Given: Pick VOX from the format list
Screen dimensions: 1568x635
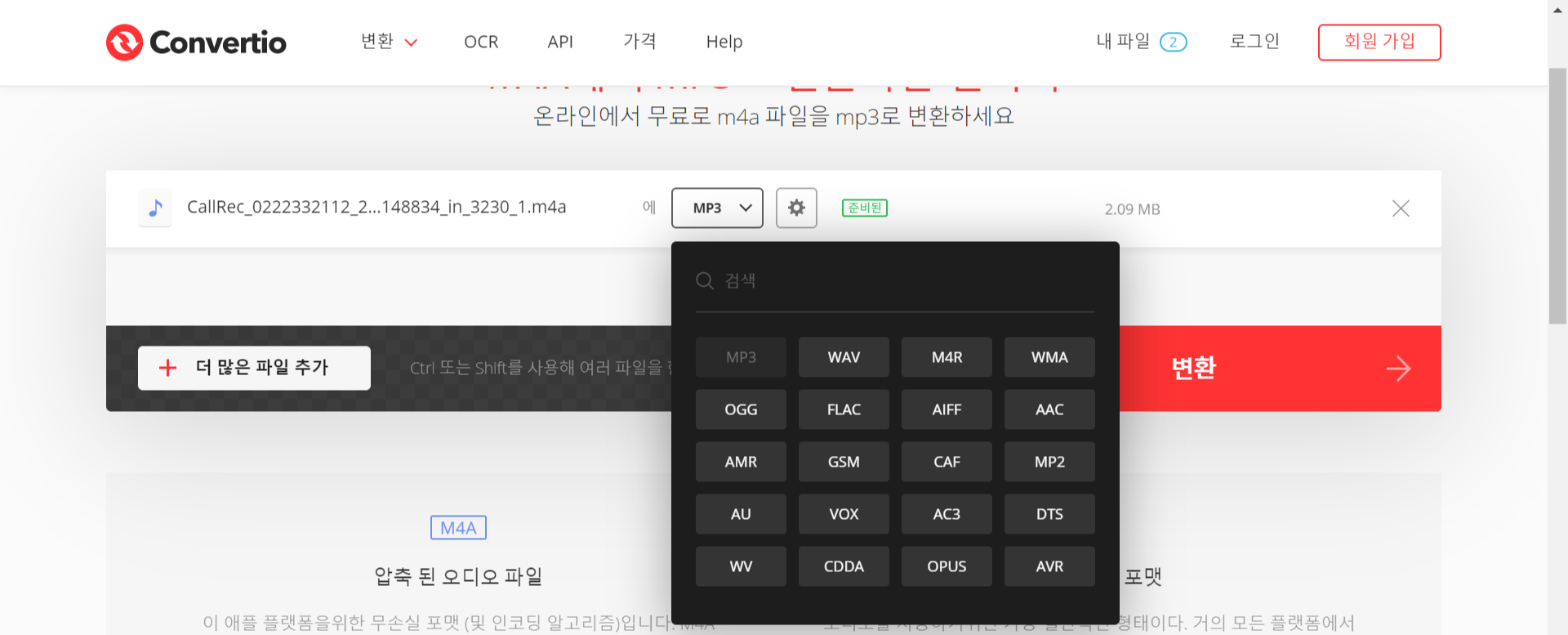Looking at the screenshot, I should pyautogui.click(x=844, y=514).
